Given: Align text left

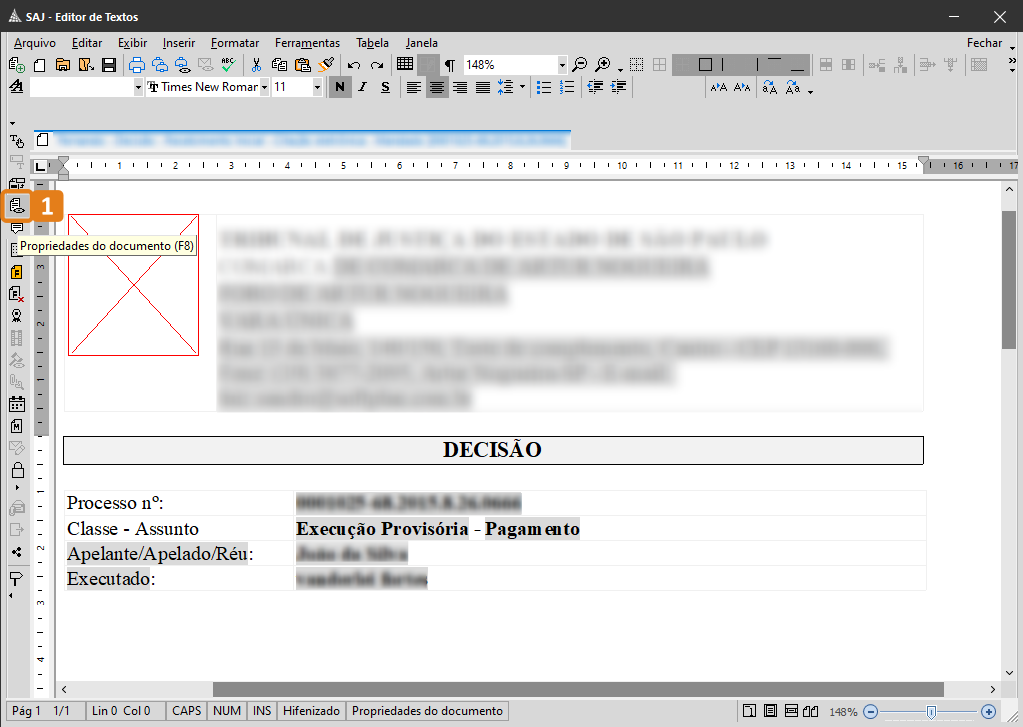Looking at the screenshot, I should [414, 87].
